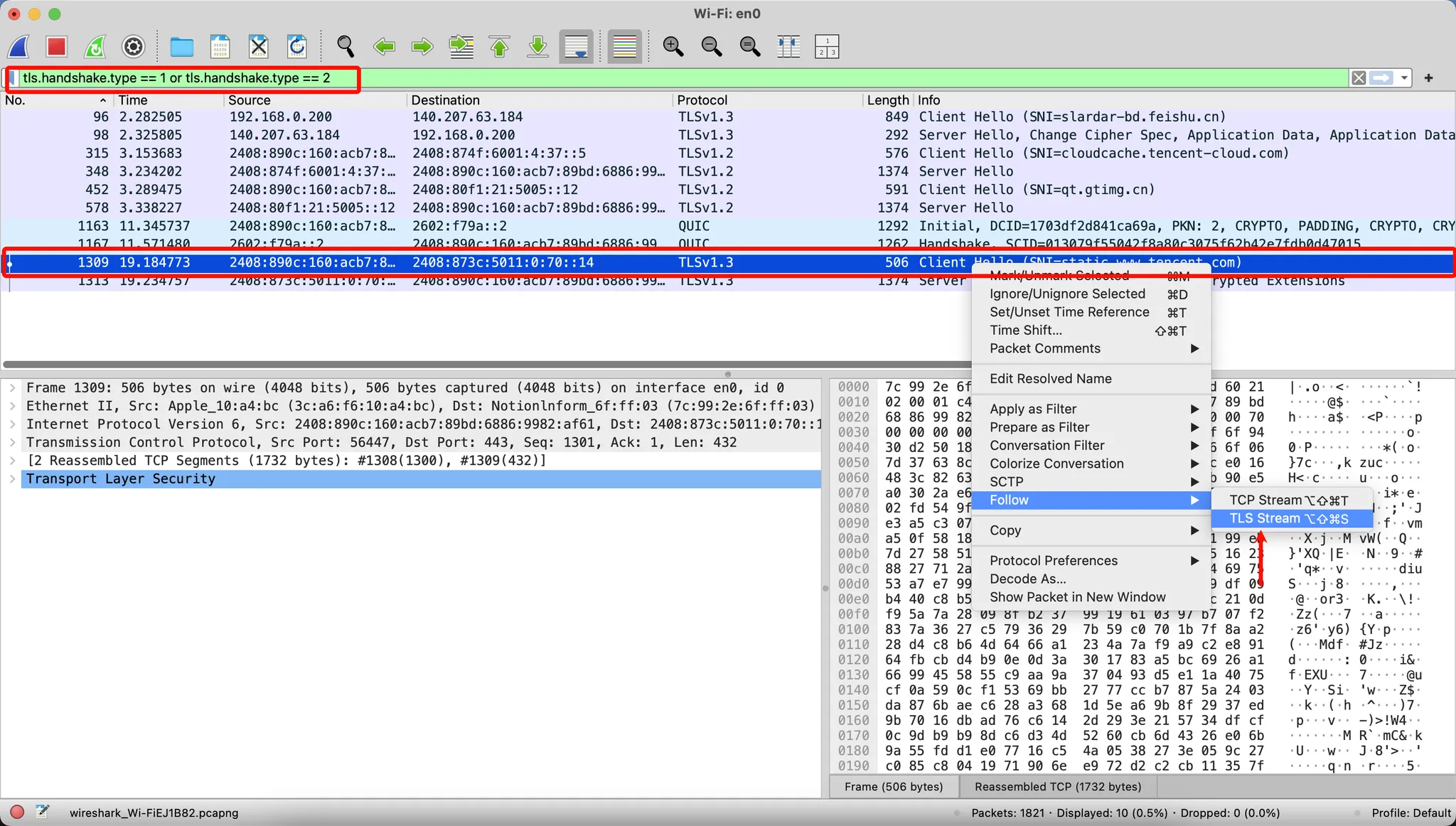The width and height of the screenshot is (1456, 826).
Task: Zoom in on packet text
Action: click(x=673, y=47)
